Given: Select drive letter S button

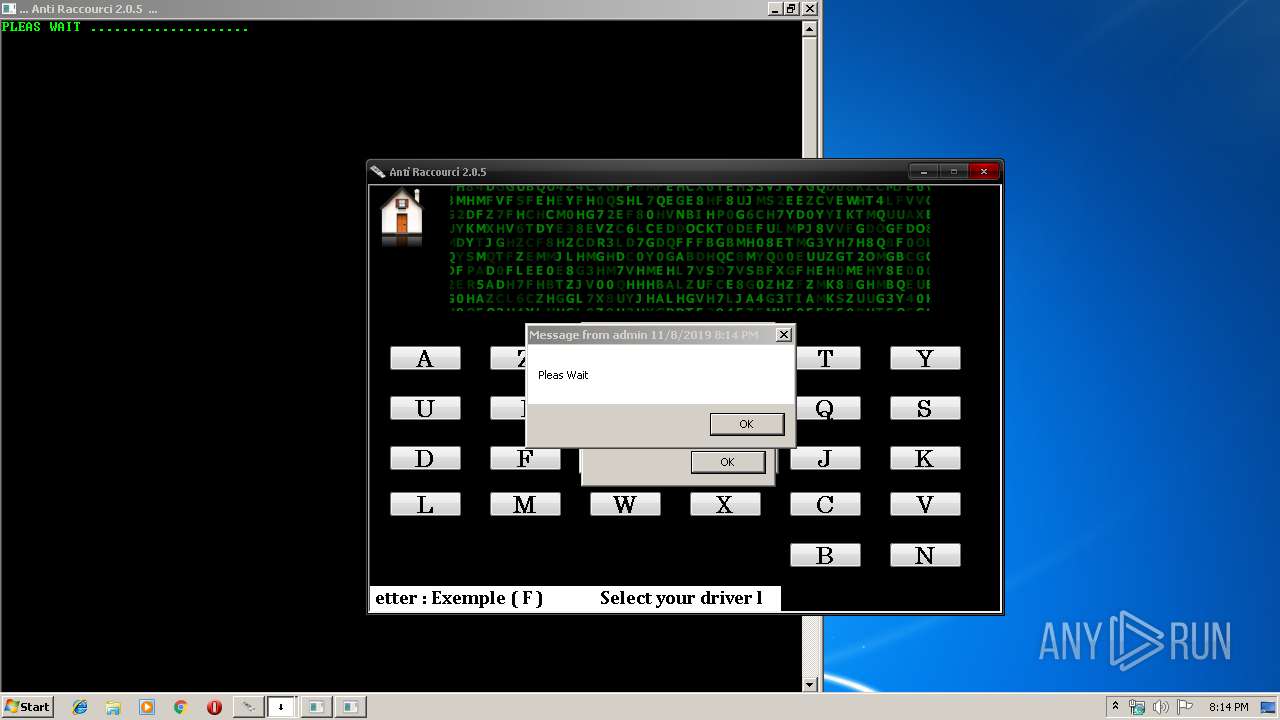Looking at the screenshot, I should [x=925, y=408].
